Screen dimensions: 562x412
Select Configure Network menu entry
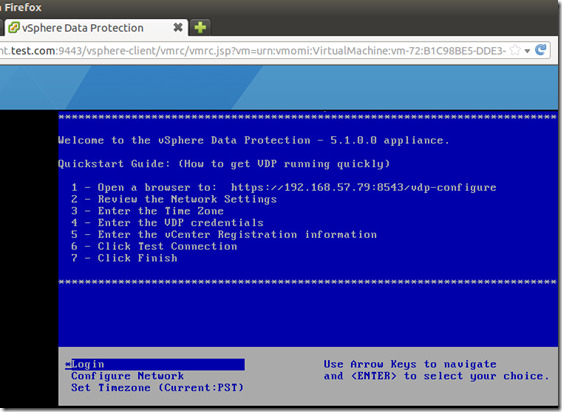127,376
